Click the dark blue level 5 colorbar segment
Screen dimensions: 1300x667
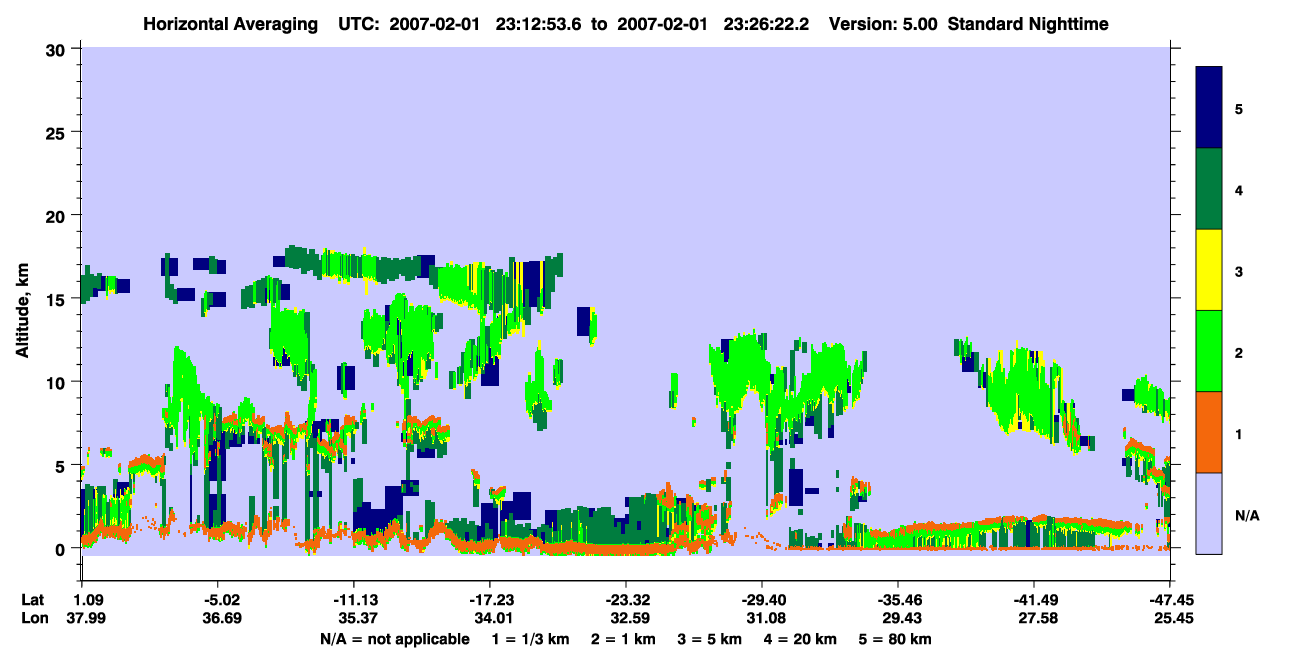(1209, 108)
